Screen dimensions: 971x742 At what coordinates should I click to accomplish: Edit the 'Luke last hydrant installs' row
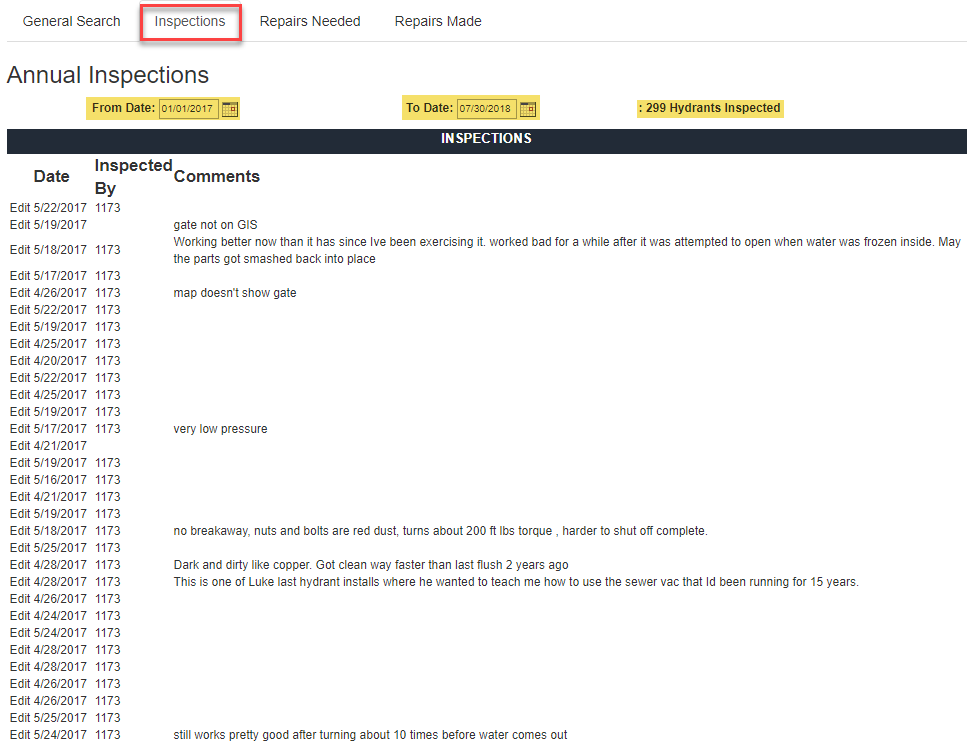point(20,582)
